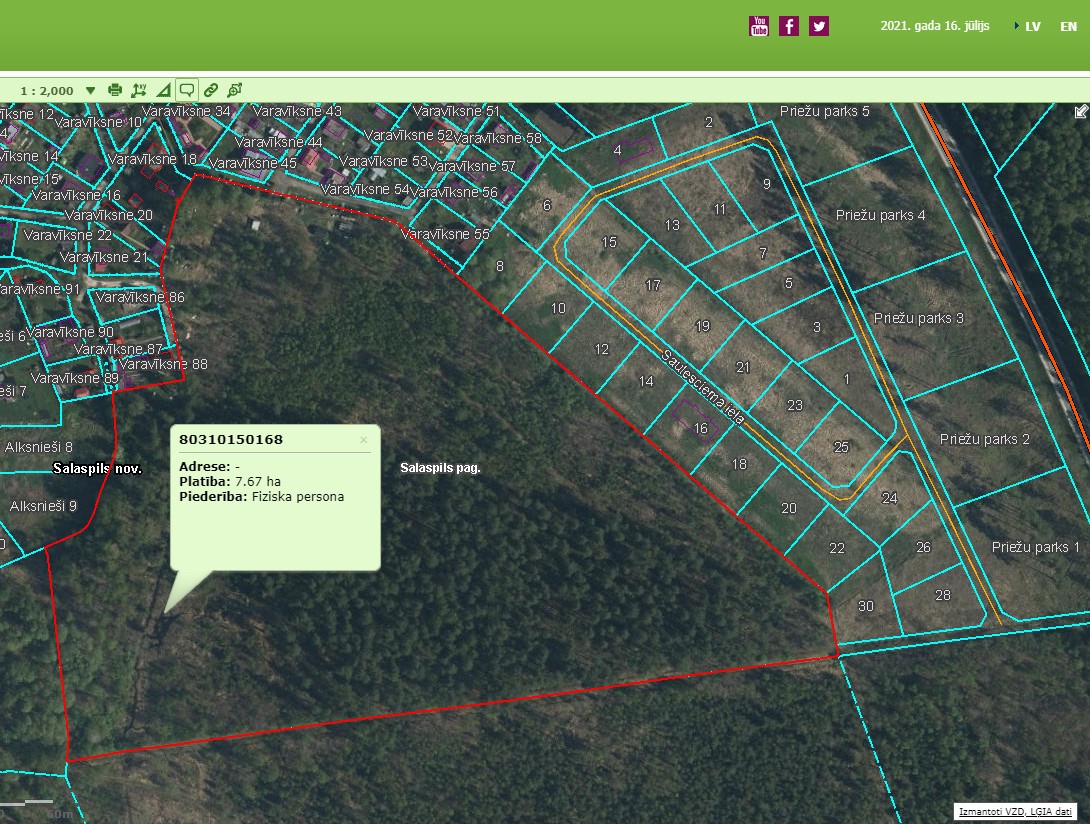Open the Twitter page icon

point(819,27)
